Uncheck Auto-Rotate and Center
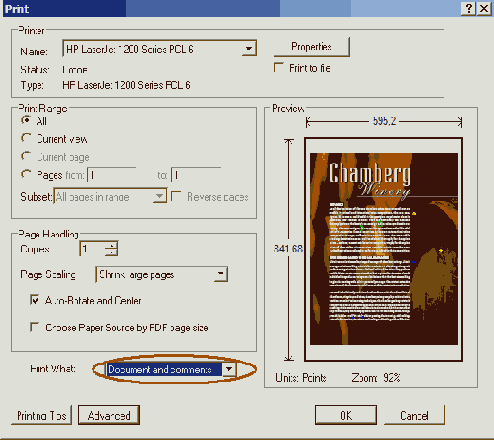This screenshot has height=440, width=494. 34,300
